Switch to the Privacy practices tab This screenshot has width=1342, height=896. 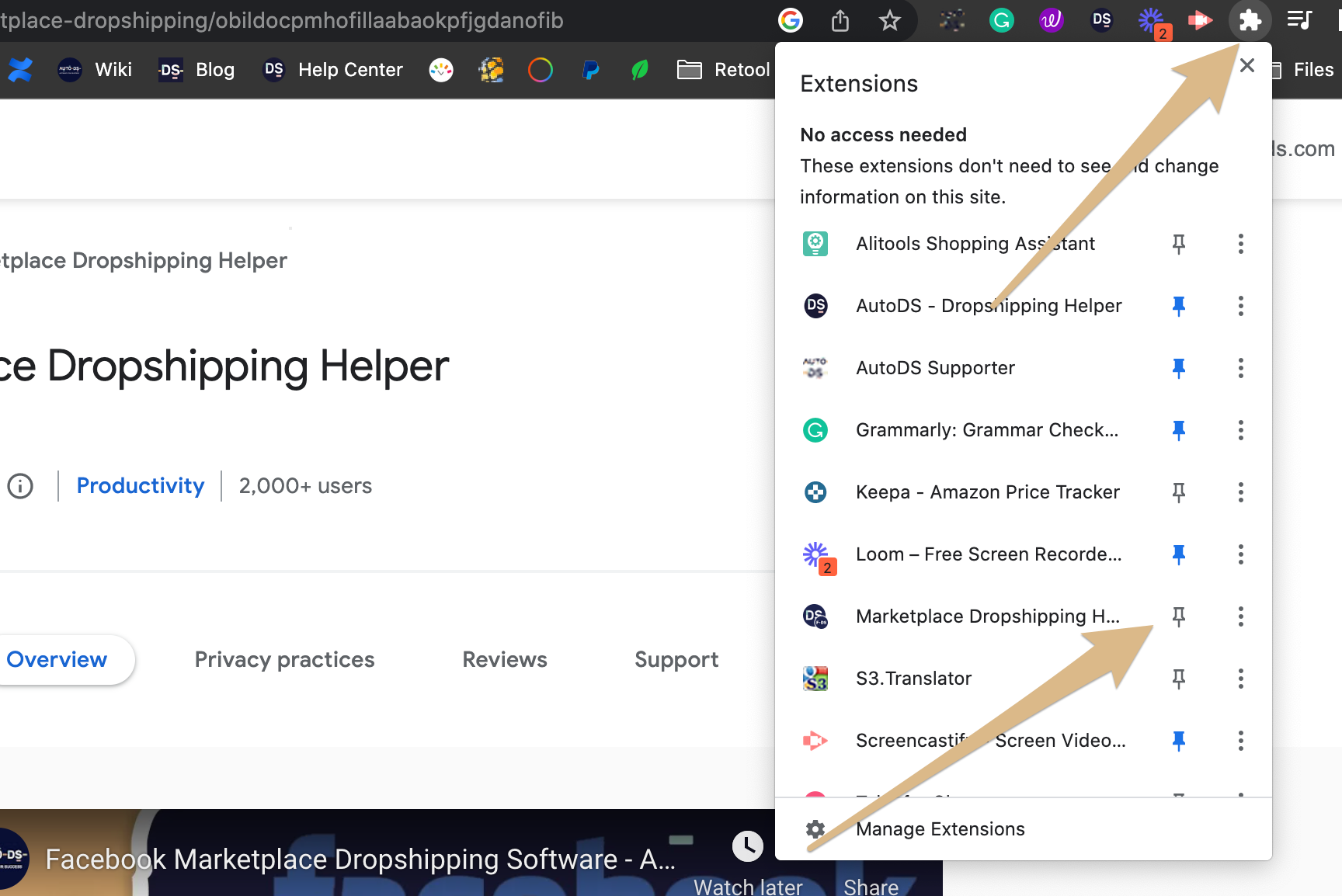(x=284, y=660)
